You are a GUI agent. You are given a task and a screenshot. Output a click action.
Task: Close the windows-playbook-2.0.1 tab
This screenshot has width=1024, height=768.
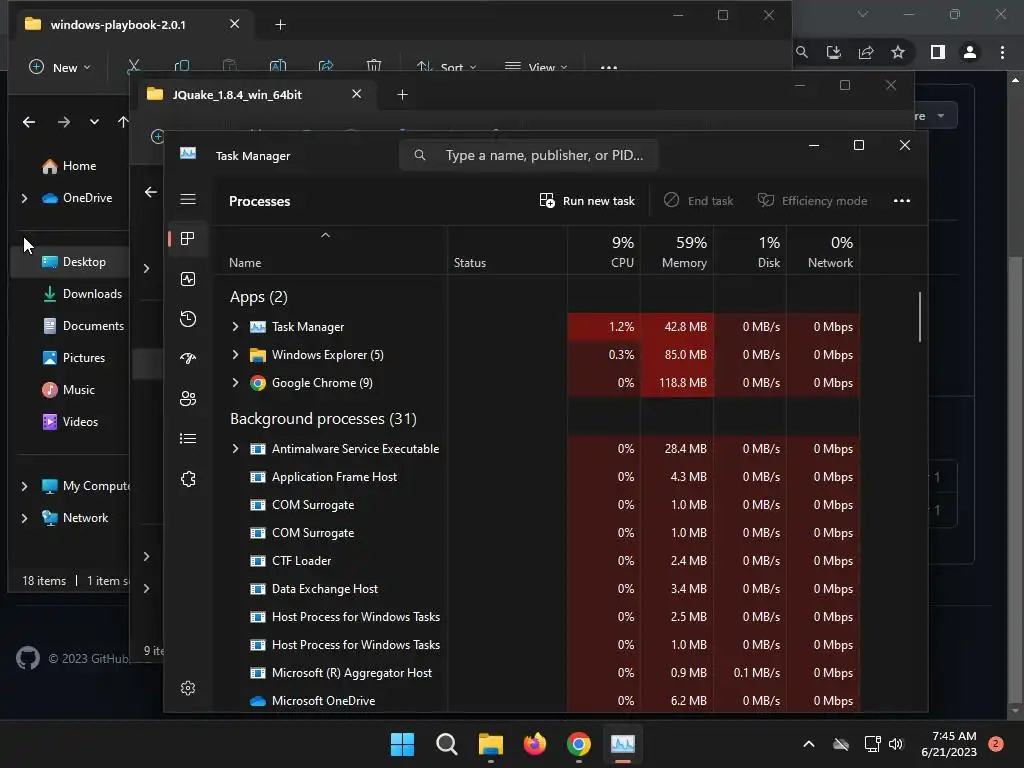[x=234, y=24]
